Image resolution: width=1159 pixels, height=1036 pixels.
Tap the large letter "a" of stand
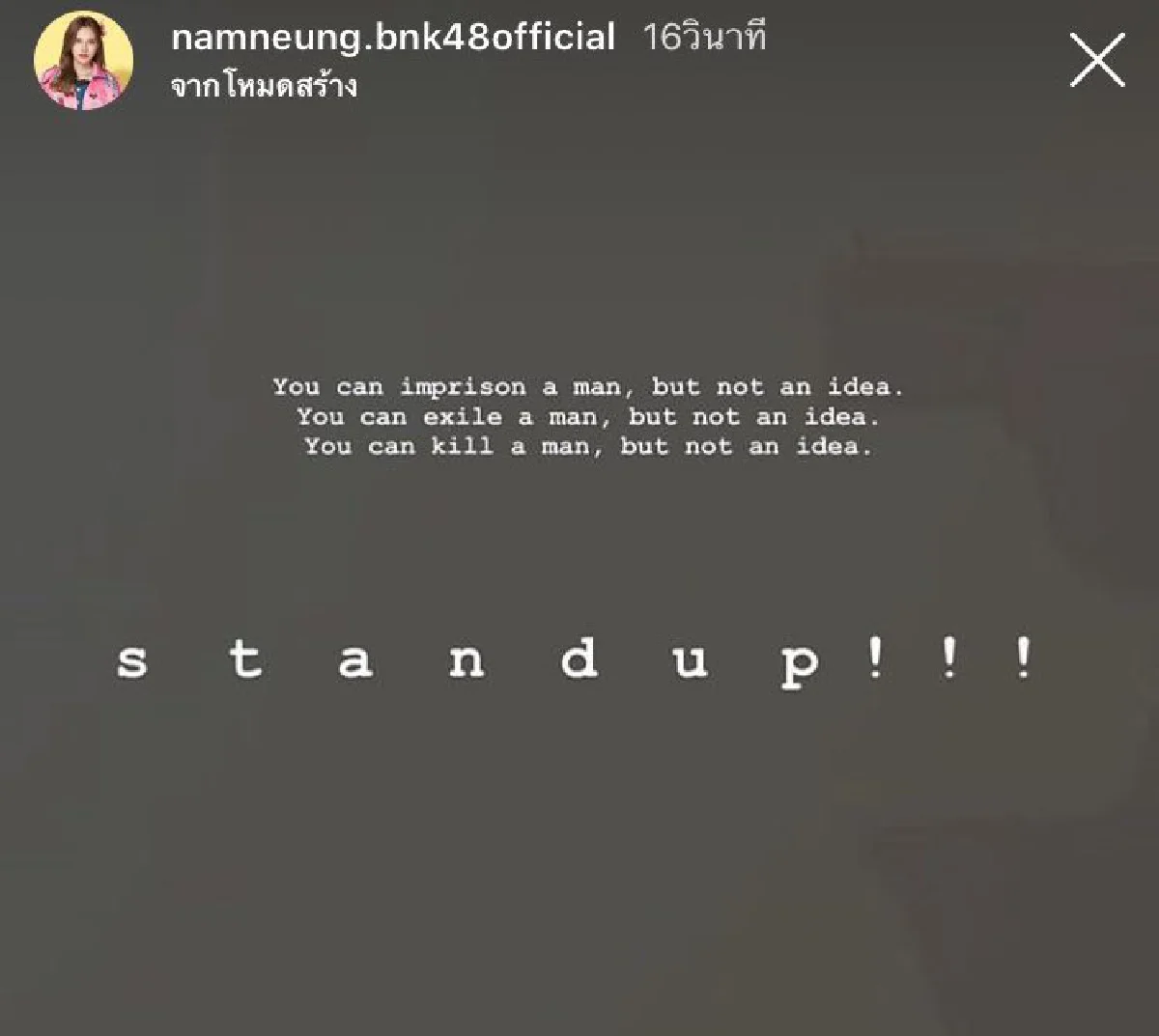pos(354,661)
